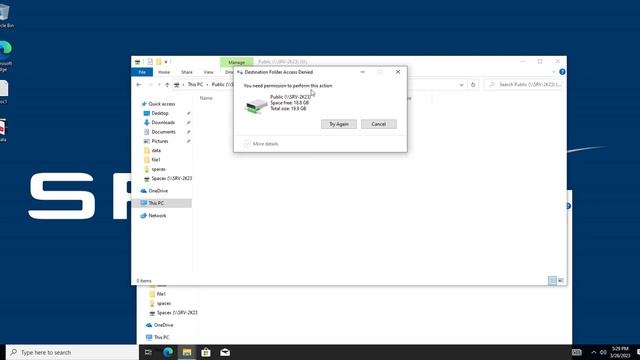Open the View ribbon tab
The width and height of the screenshot is (640, 360).
tap(208, 72)
